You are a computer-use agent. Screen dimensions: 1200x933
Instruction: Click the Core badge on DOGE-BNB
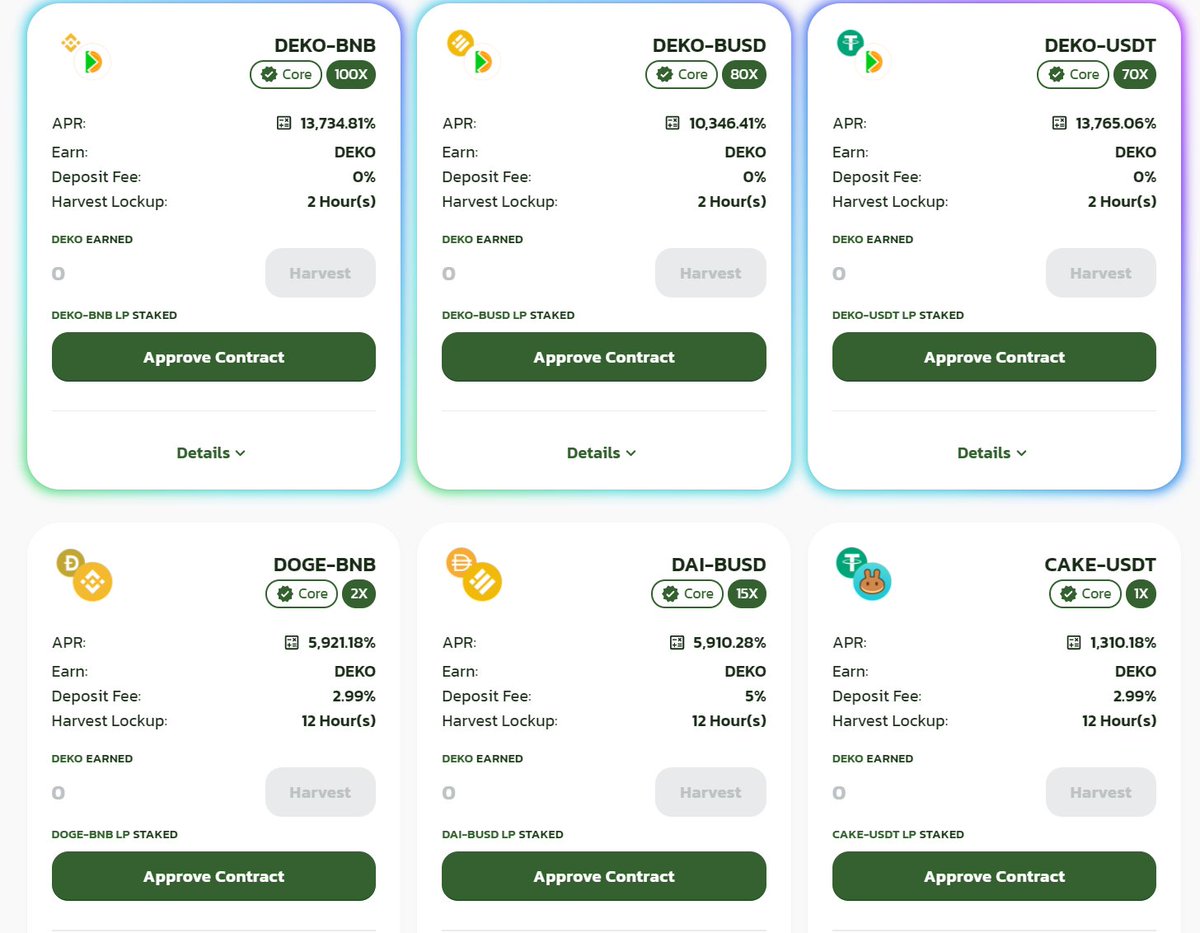(301, 593)
